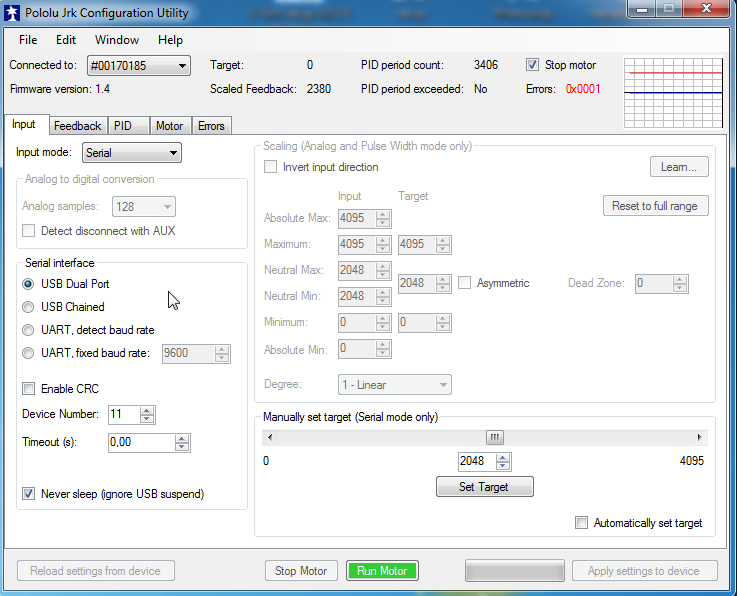Open the Analog samples dropdown
This screenshot has width=737, height=596.
pos(143,206)
